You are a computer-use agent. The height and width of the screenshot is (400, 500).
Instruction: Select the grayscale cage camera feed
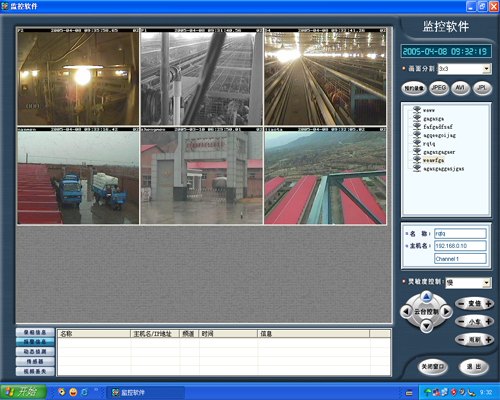pyautogui.click(x=202, y=77)
